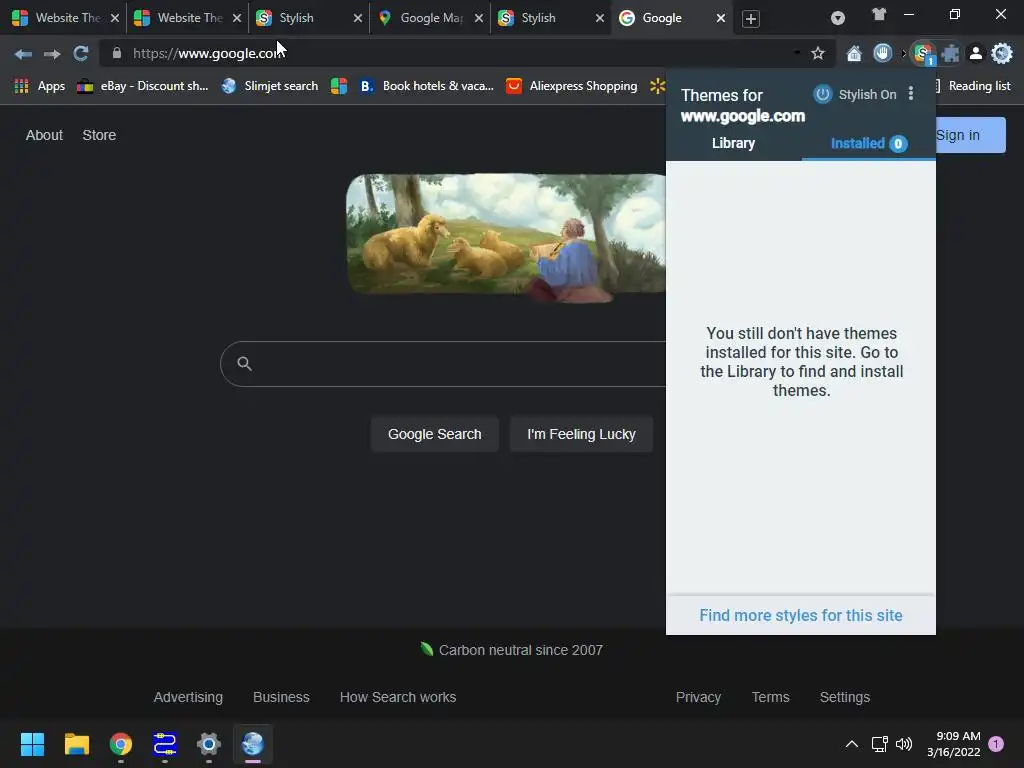Click the Walmart spark bookmark icon

coord(657,86)
